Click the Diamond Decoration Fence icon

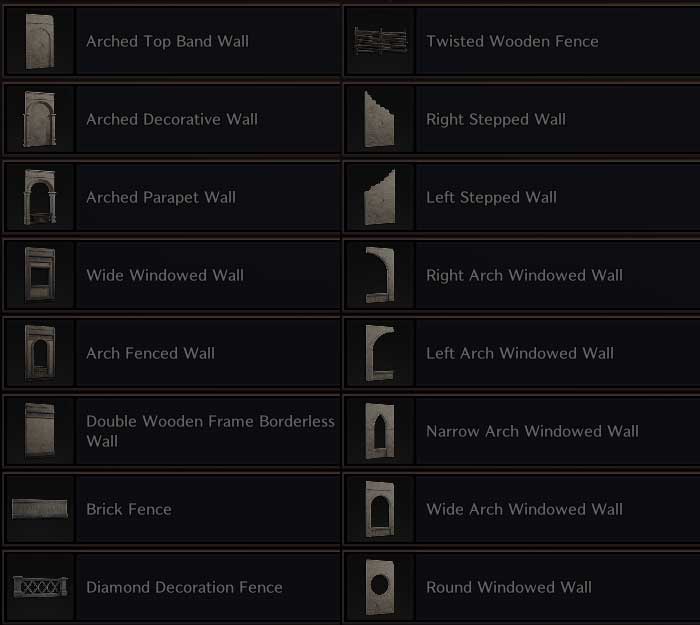click(x=39, y=587)
